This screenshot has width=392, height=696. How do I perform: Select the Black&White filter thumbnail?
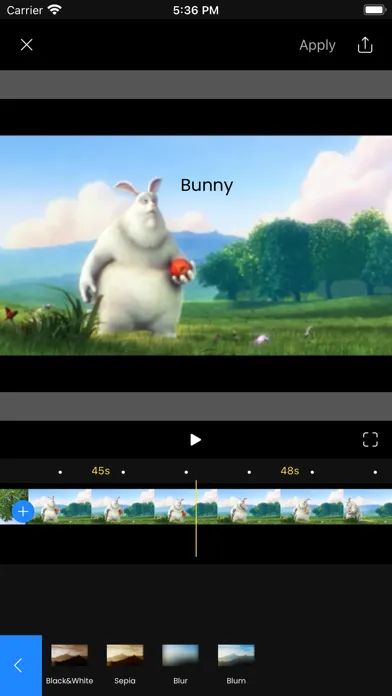pyautogui.click(x=69, y=655)
